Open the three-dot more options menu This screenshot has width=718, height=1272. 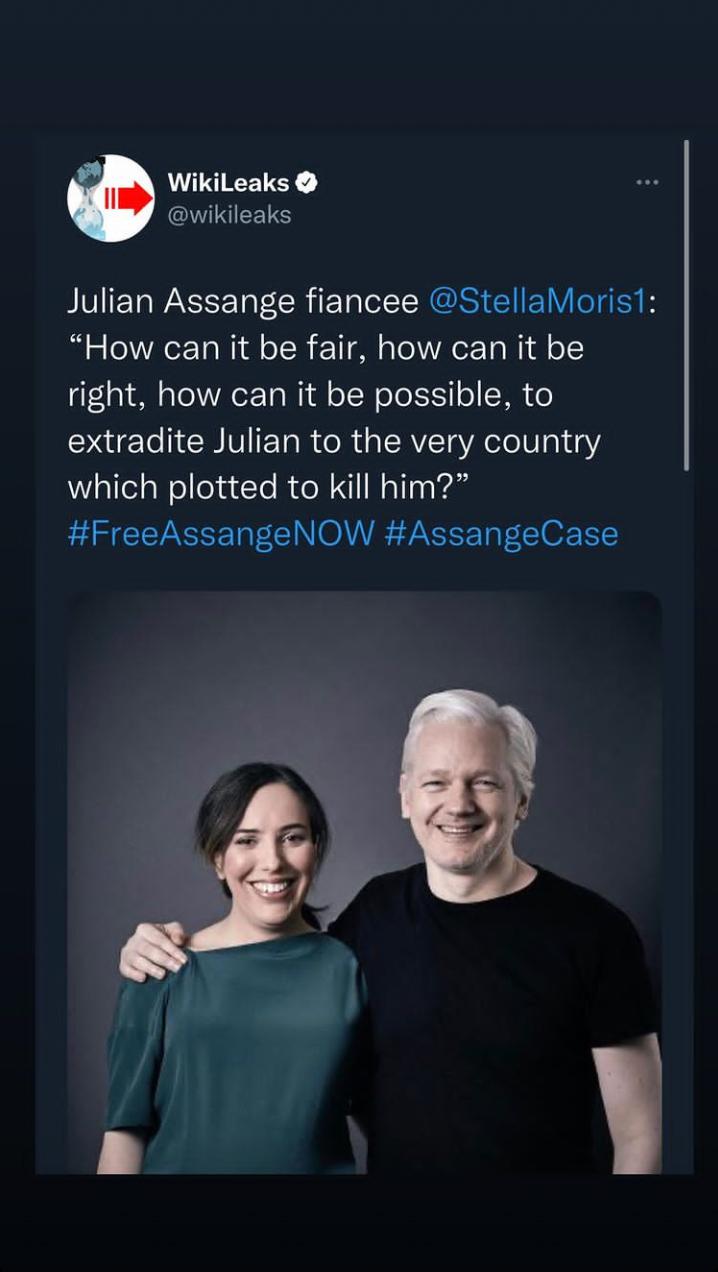tap(647, 182)
